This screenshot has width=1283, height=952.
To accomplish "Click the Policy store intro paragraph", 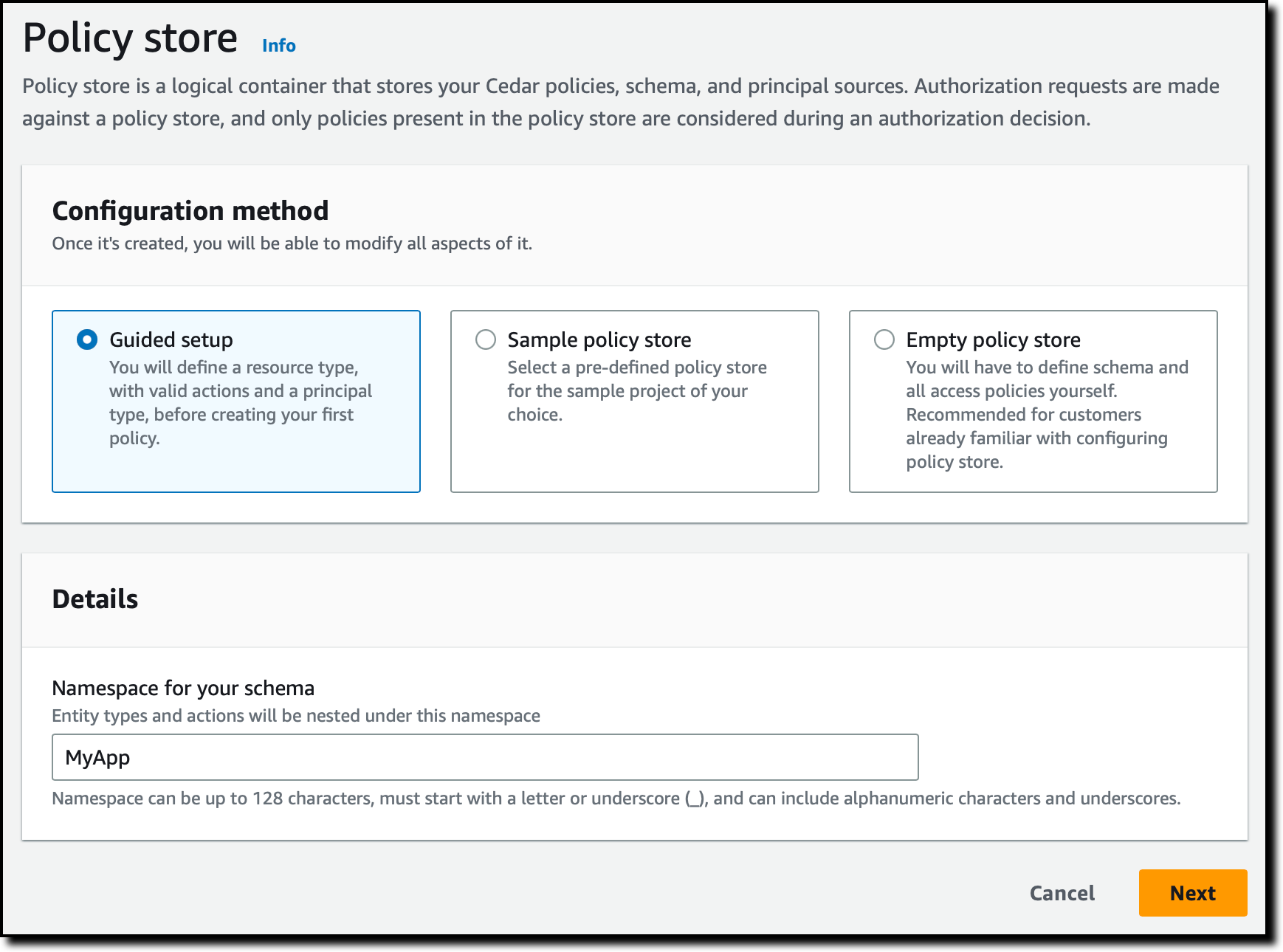I will 620,102.
